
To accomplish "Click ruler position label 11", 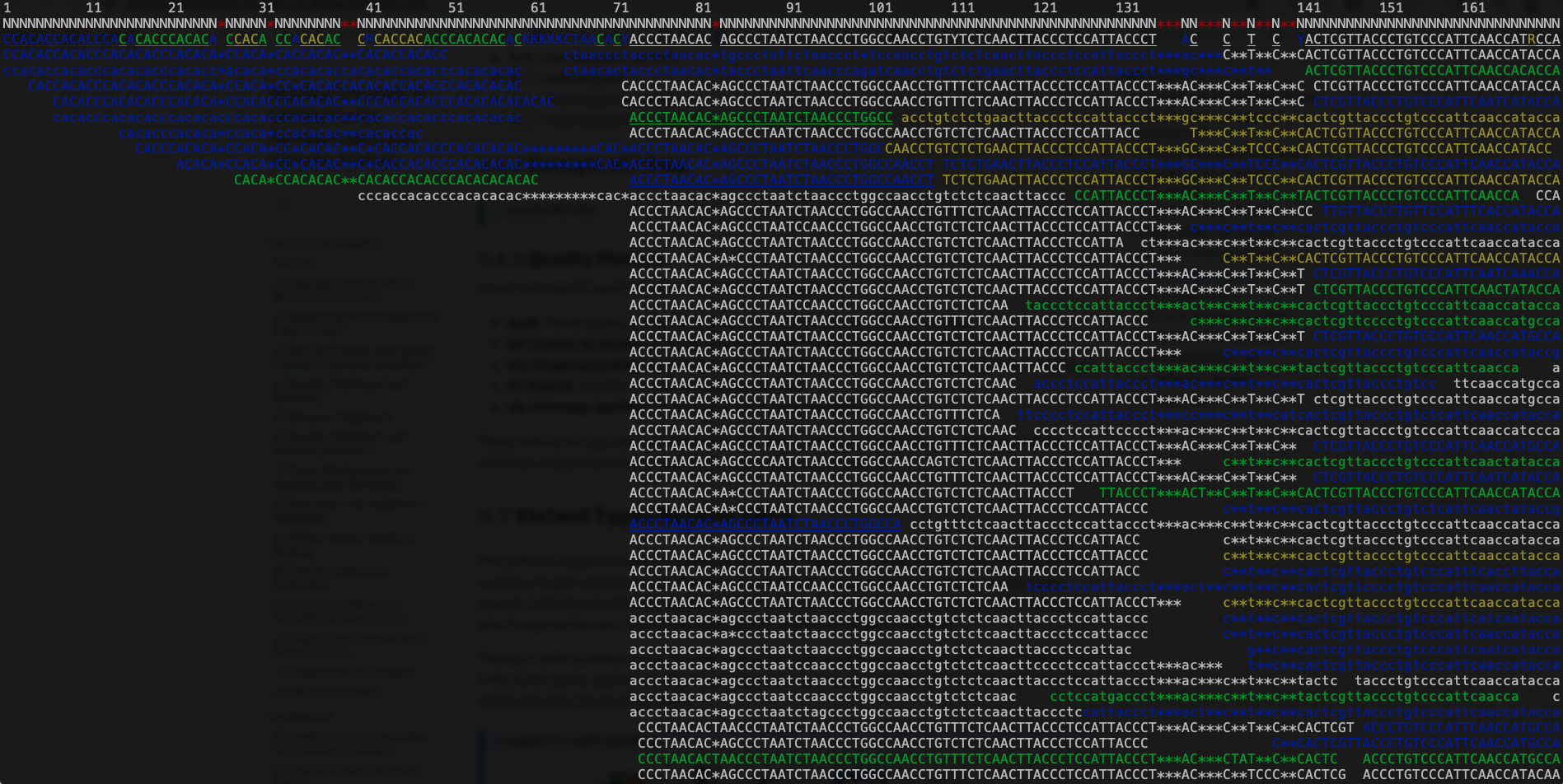I will [94, 7].
